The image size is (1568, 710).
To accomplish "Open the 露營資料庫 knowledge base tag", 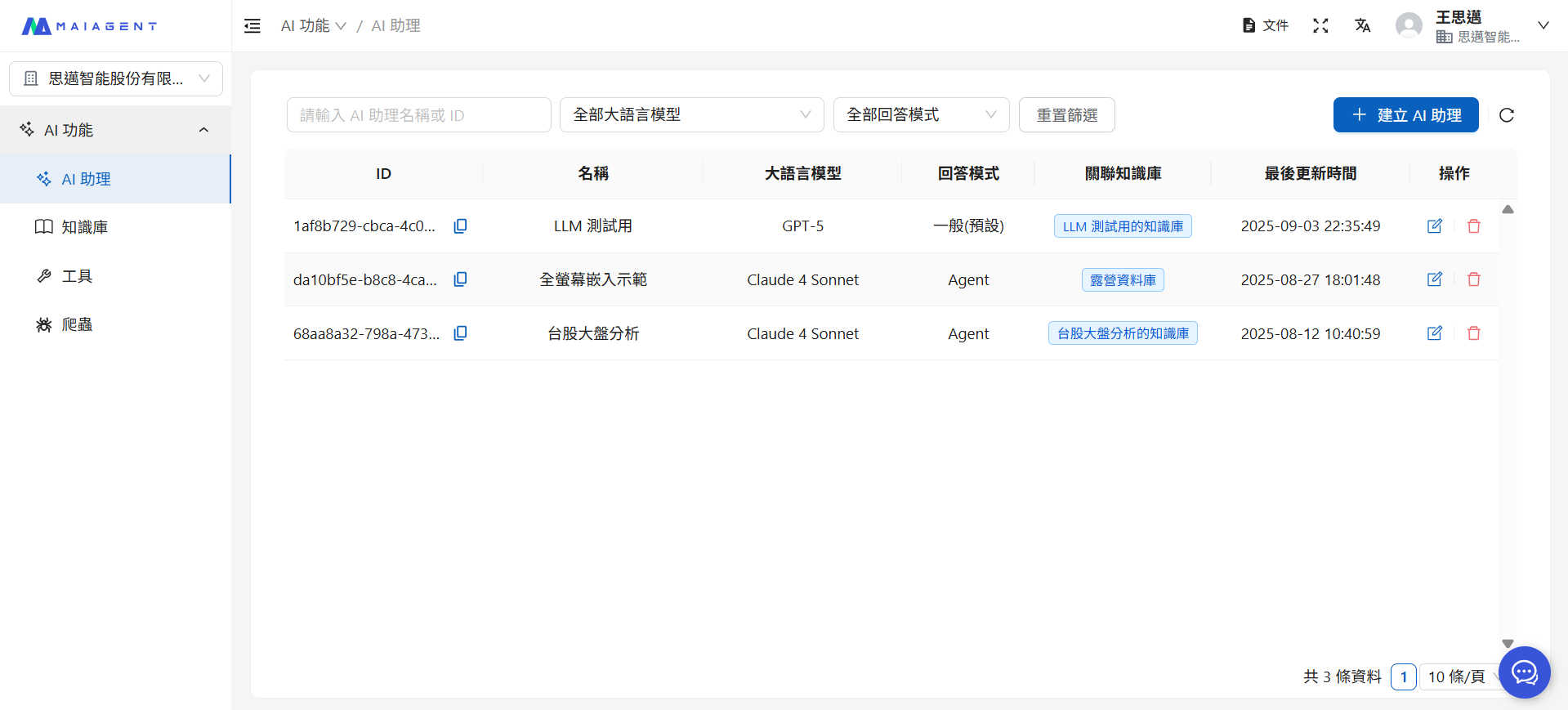I will point(1123,280).
